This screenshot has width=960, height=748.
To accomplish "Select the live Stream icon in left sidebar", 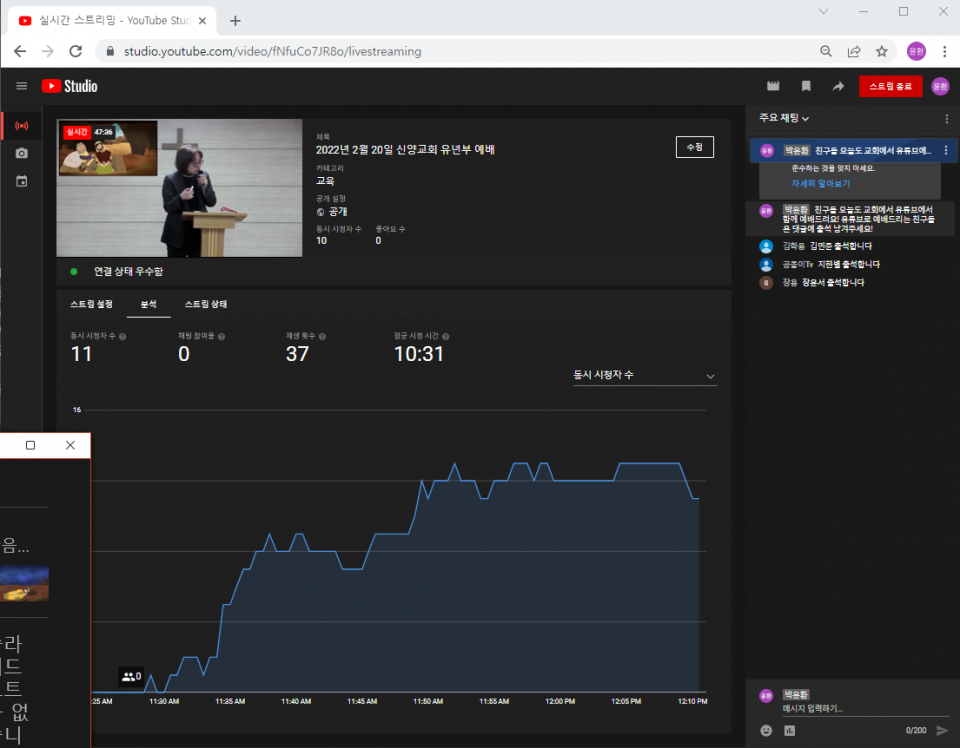I will [x=21, y=126].
